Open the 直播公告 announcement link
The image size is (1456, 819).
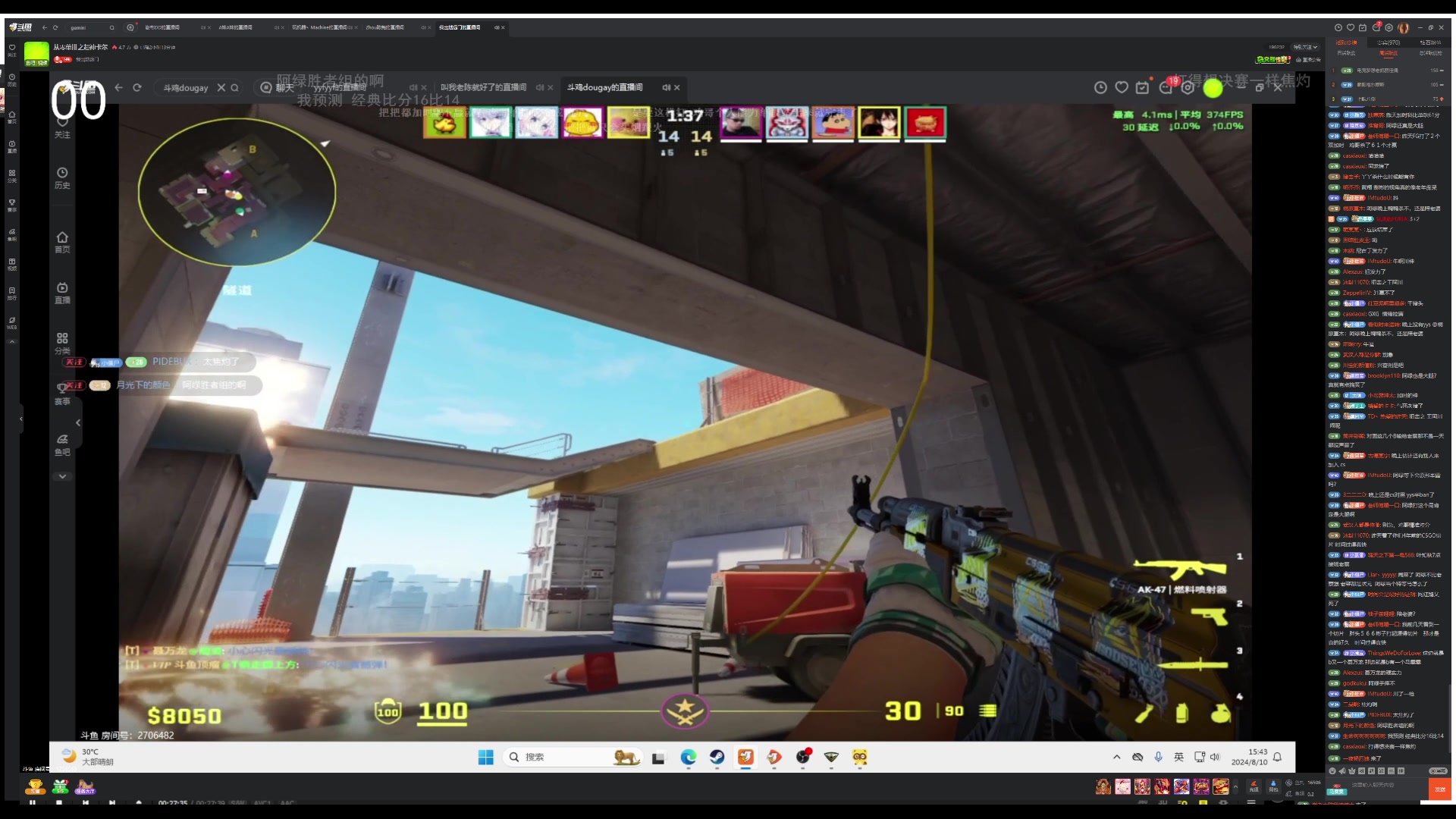tap(1308, 59)
